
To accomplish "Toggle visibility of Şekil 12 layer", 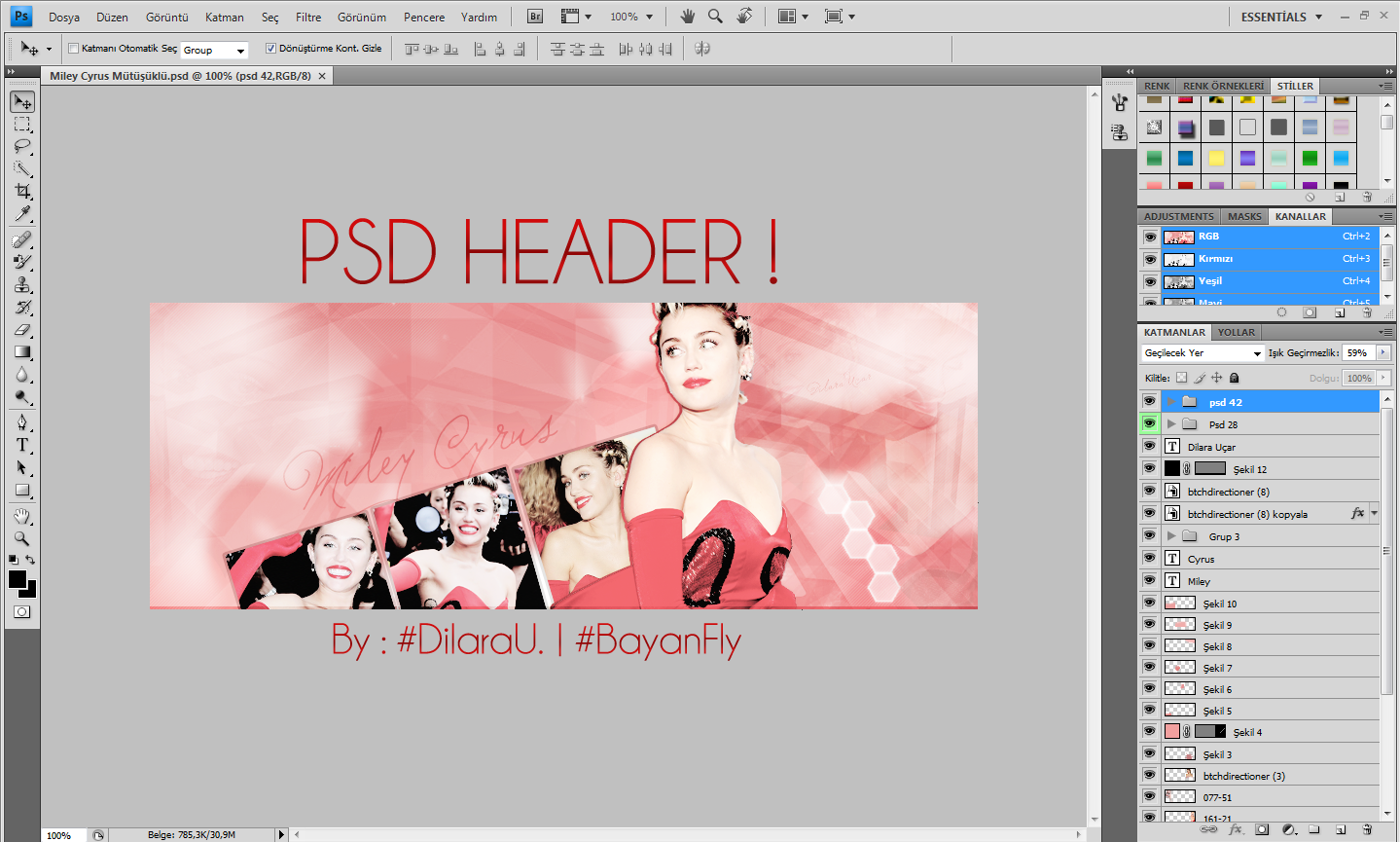I will [x=1150, y=469].
